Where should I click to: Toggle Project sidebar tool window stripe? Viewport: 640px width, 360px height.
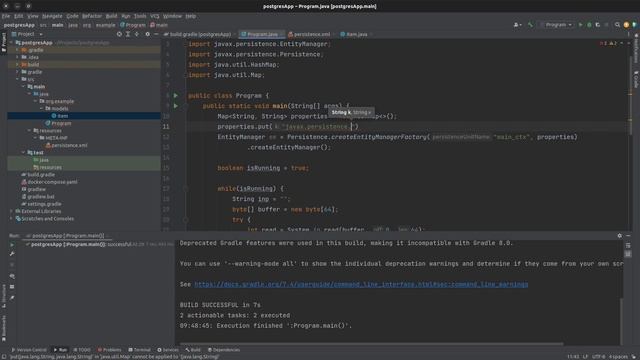pyautogui.click(x=4, y=42)
